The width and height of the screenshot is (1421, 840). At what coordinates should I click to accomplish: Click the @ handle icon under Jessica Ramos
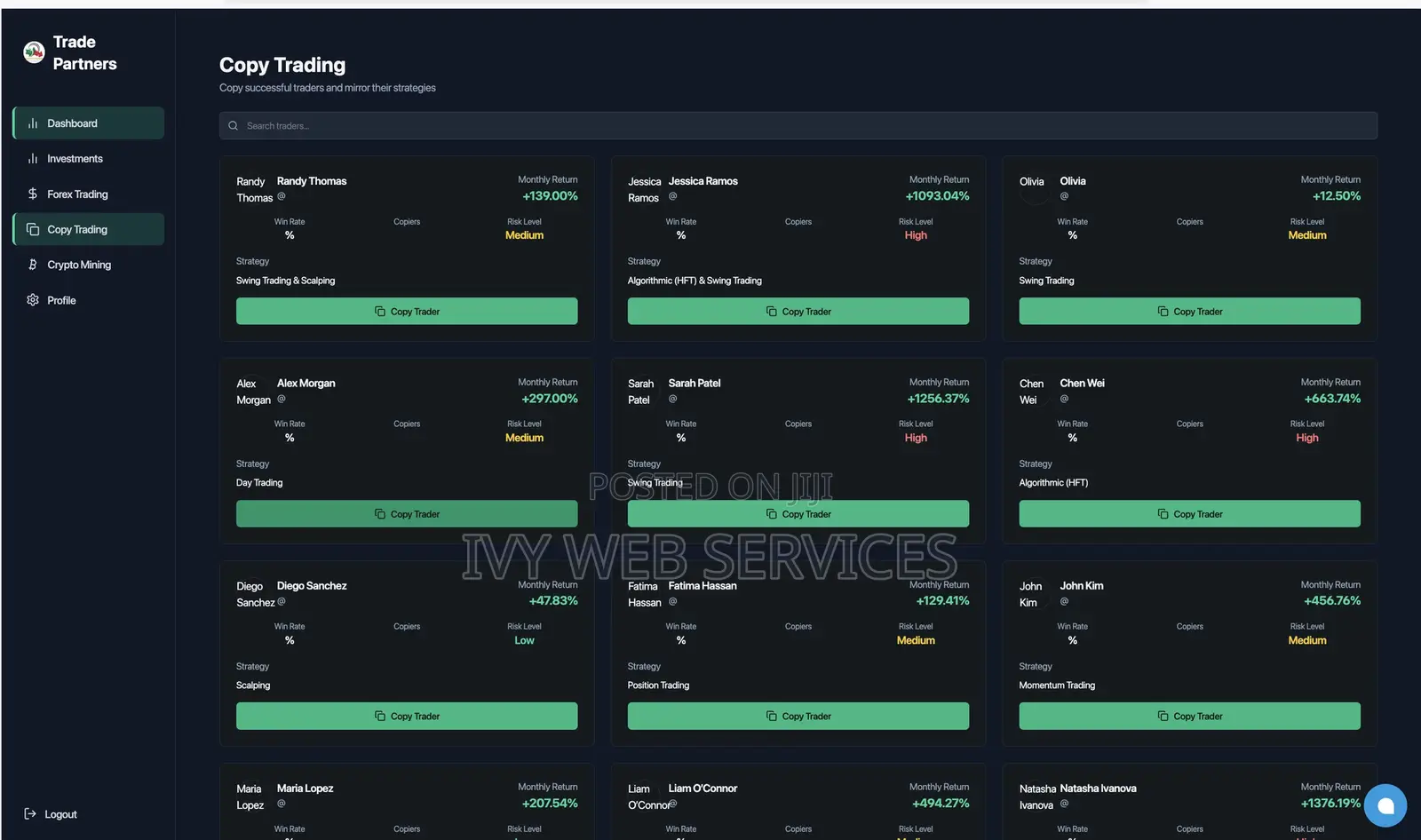(673, 196)
